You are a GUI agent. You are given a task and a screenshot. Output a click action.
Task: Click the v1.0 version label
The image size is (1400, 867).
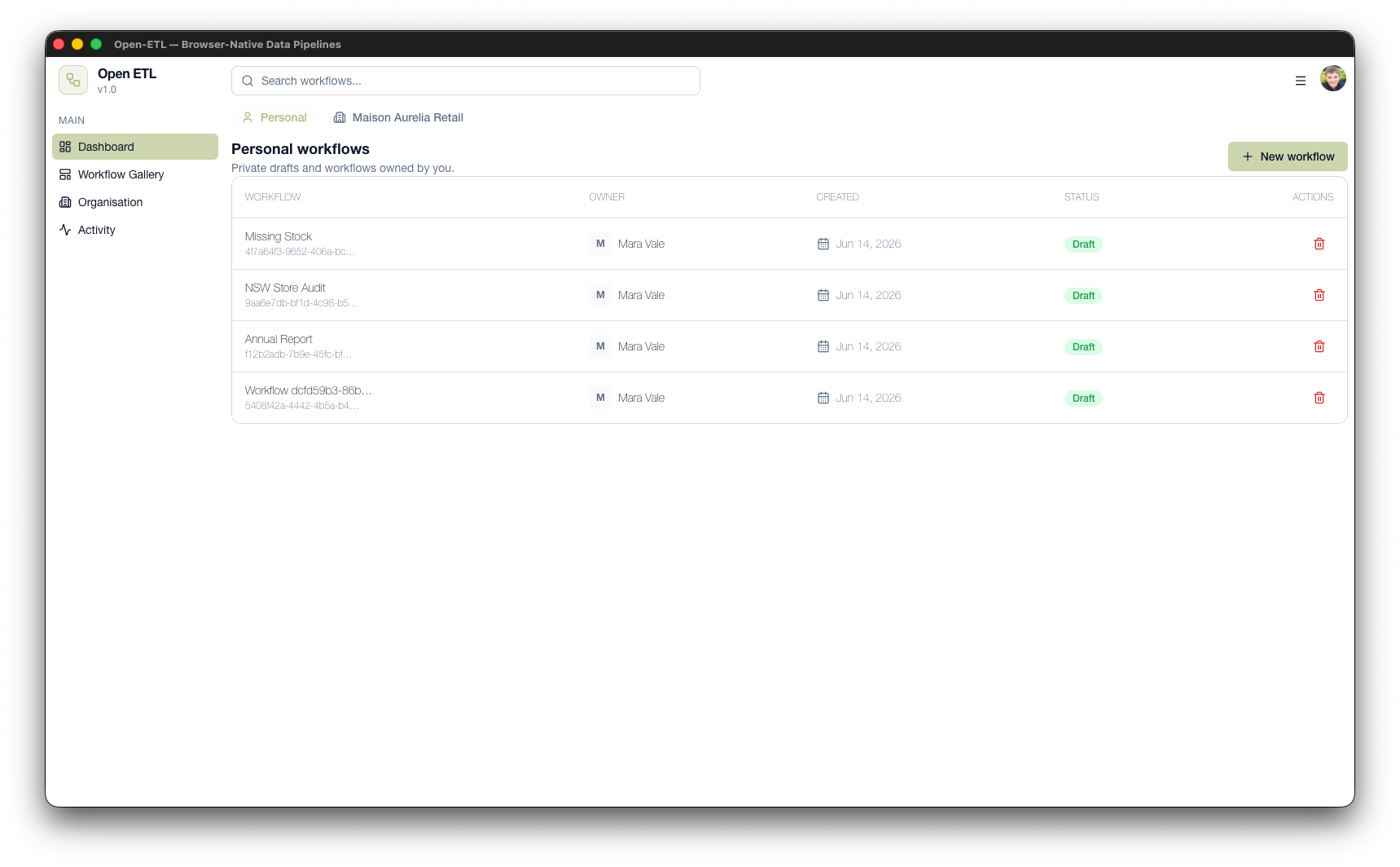coord(107,90)
